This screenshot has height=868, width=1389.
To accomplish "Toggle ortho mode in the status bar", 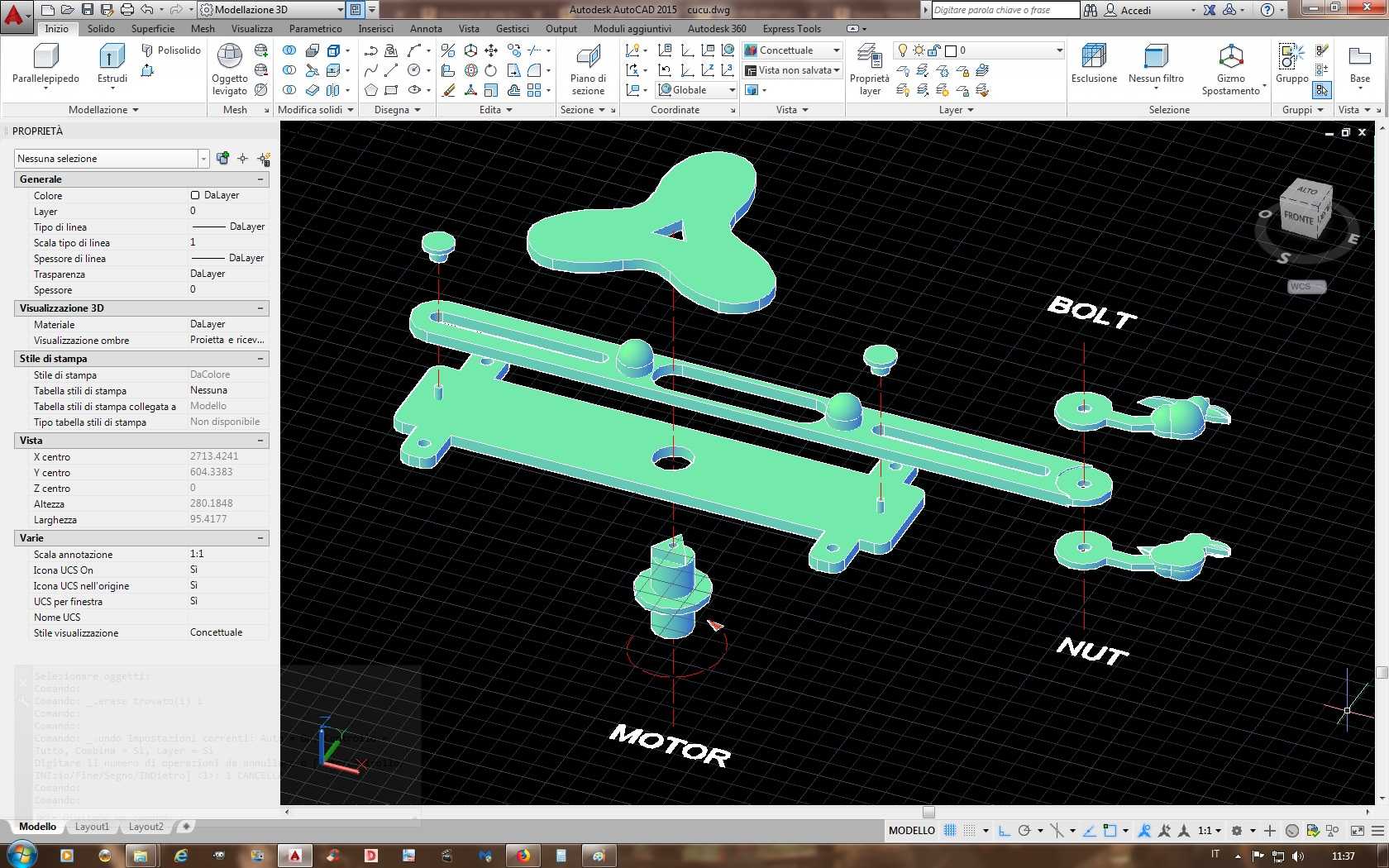I will coord(1005,831).
